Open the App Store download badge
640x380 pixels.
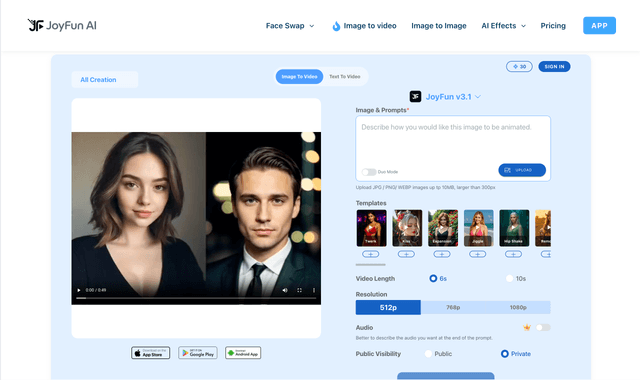point(151,353)
